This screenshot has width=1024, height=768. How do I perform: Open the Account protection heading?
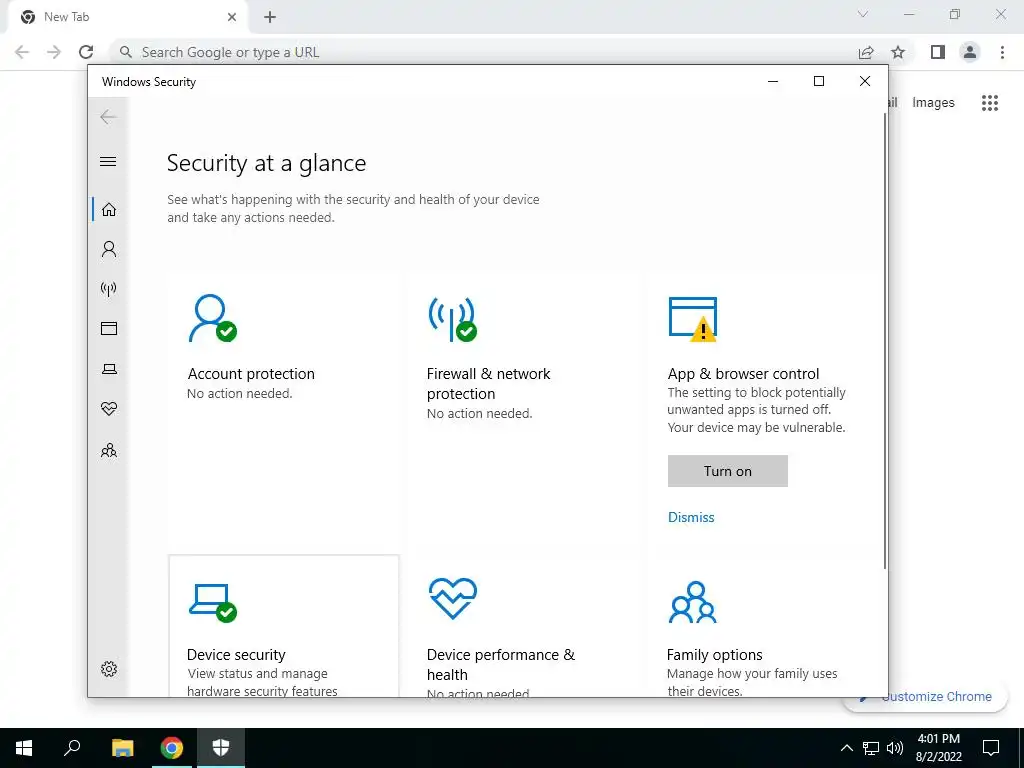(251, 374)
